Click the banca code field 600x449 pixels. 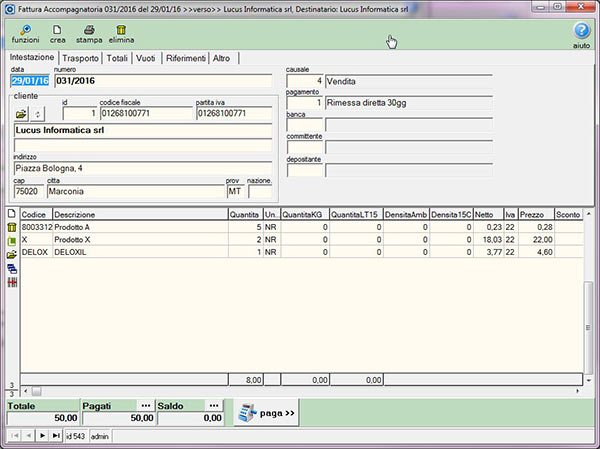[305, 125]
